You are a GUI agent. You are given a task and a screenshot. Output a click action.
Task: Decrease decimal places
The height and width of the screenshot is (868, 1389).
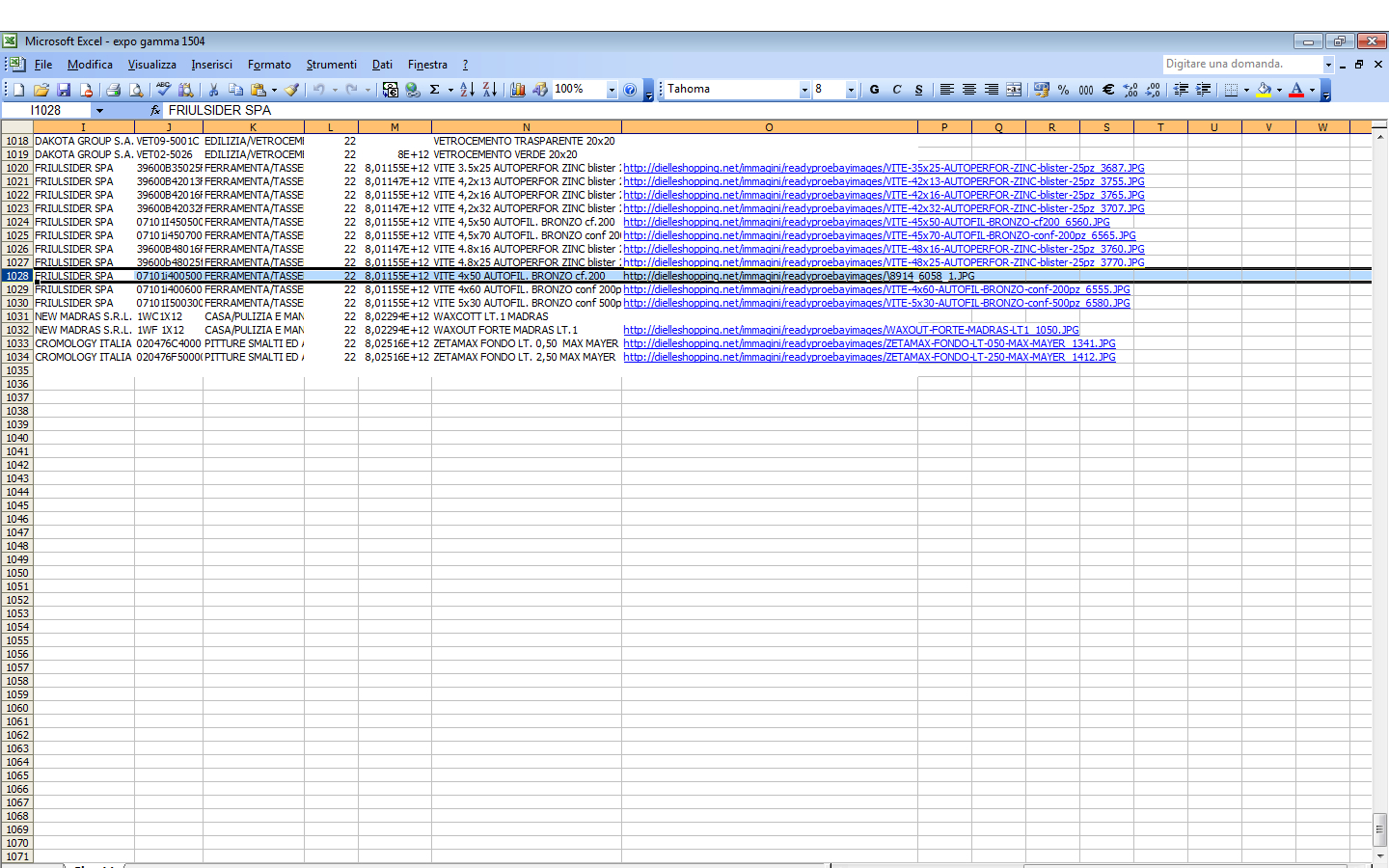pyautogui.click(x=1153, y=90)
